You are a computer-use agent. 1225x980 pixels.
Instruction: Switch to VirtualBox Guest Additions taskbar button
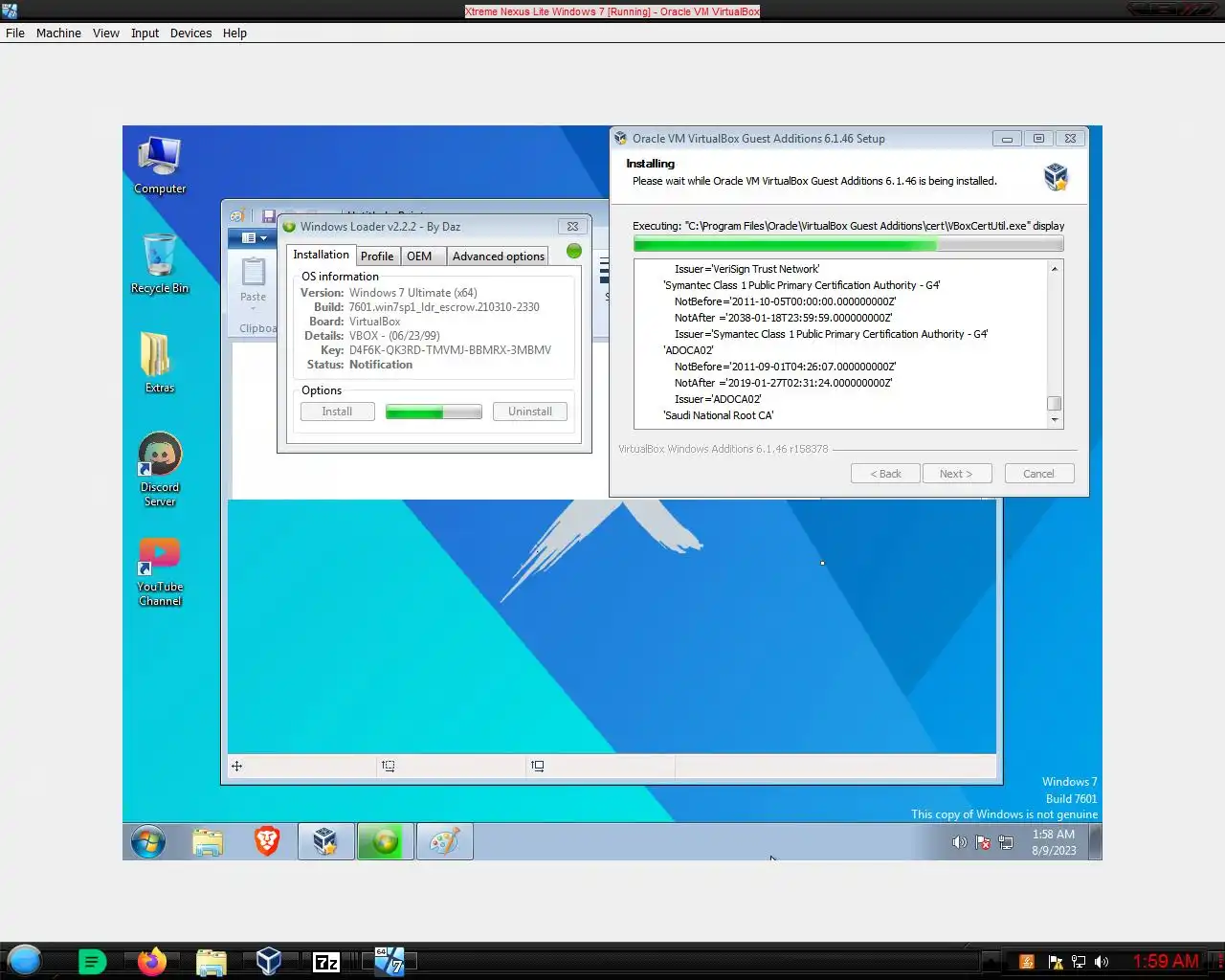[325, 842]
